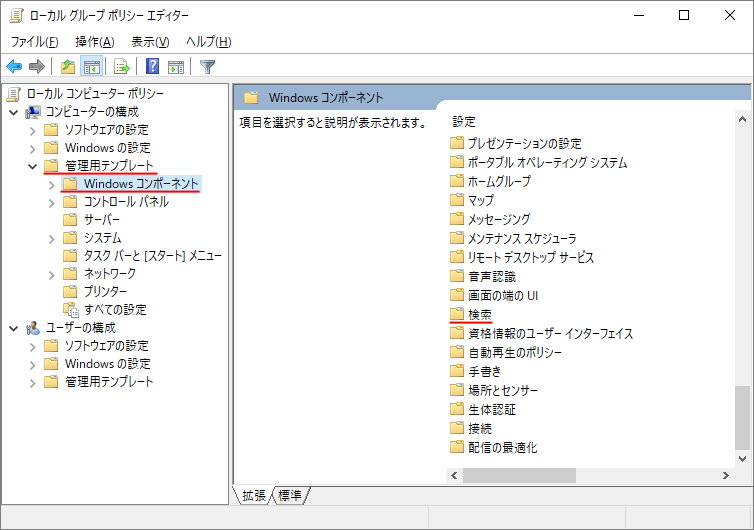Click the Export List toolbar icon
The height and width of the screenshot is (530, 754).
[x=122, y=66]
